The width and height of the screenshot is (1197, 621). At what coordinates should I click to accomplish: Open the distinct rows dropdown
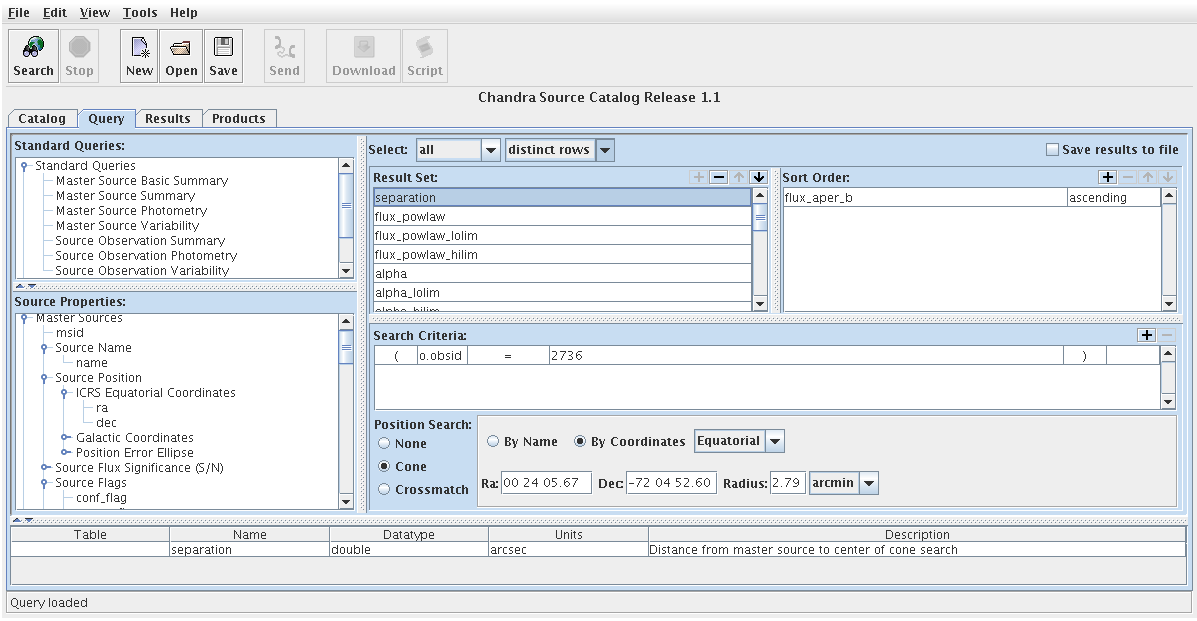point(605,150)
